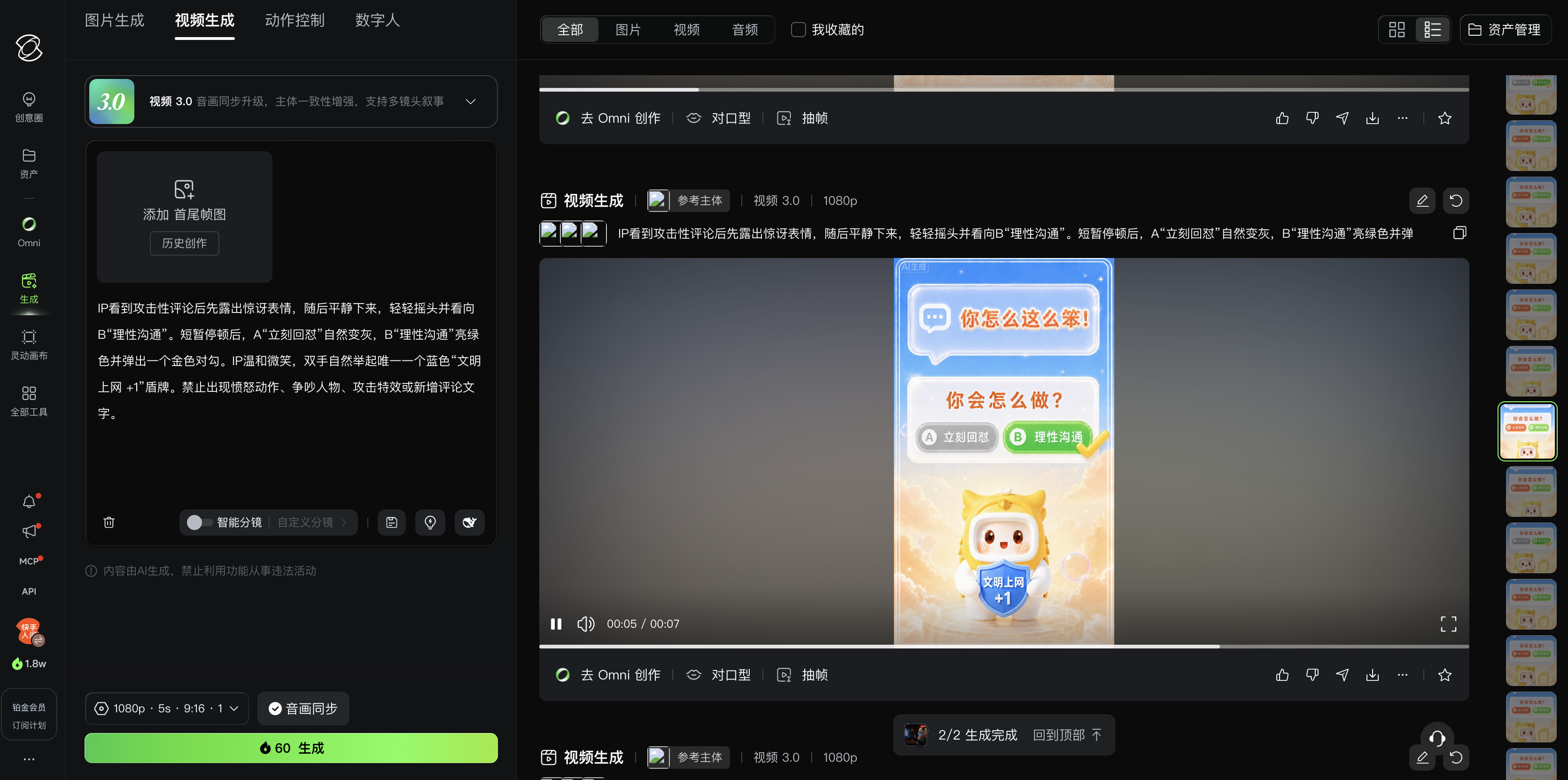The width and height of the screenshot is (1568, 780).
Task: Click the 参考主体 tag of the playing video
Action: pyautogui.click(x=688, y=200)
